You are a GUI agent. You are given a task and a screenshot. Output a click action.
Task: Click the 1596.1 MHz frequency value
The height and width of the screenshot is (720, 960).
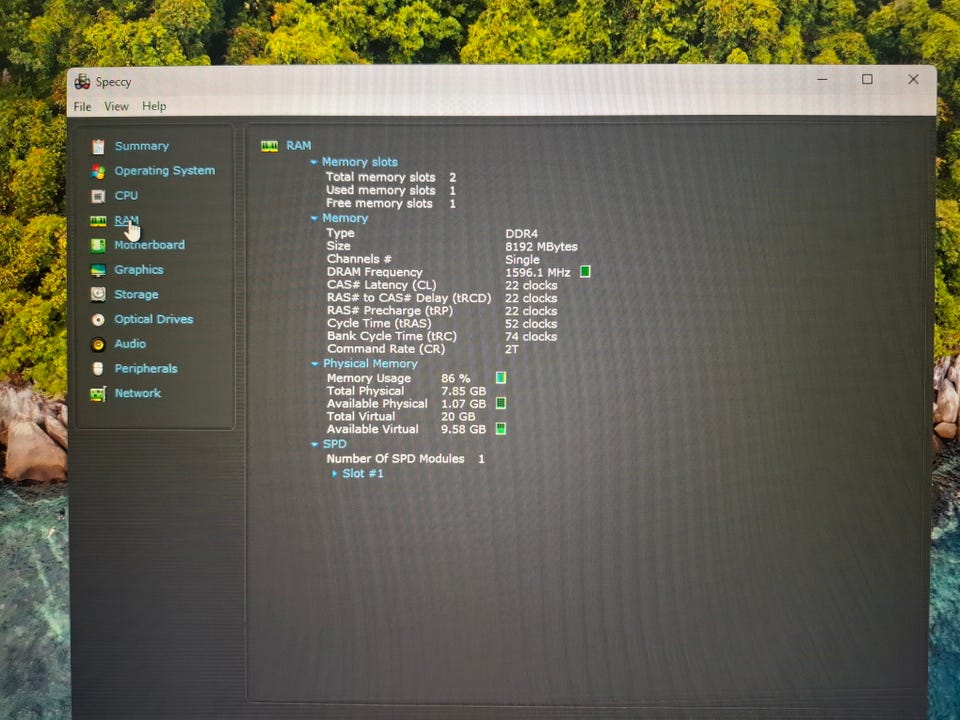[x=538, y=272]
